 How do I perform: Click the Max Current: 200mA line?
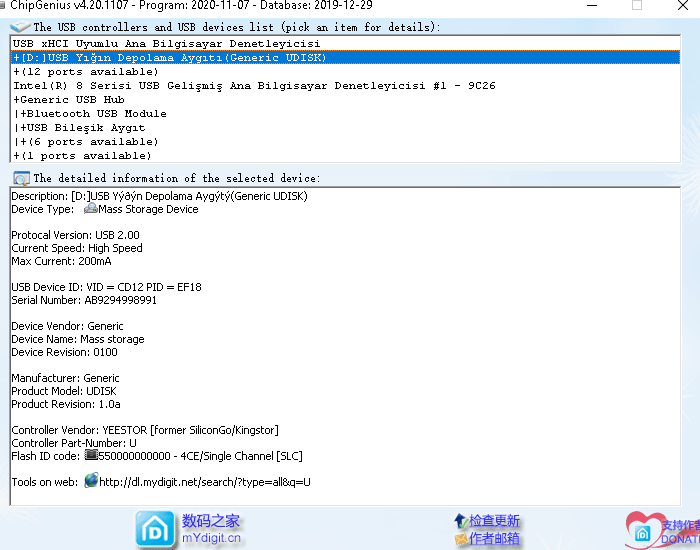tap(61, 261)
